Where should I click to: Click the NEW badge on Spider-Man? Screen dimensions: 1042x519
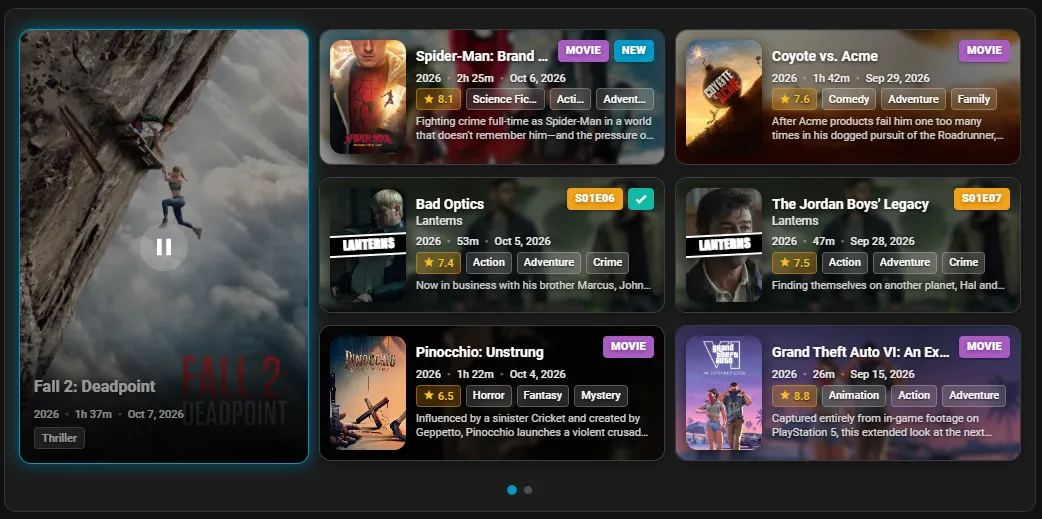pyautogui.click(x=634, y=51)
